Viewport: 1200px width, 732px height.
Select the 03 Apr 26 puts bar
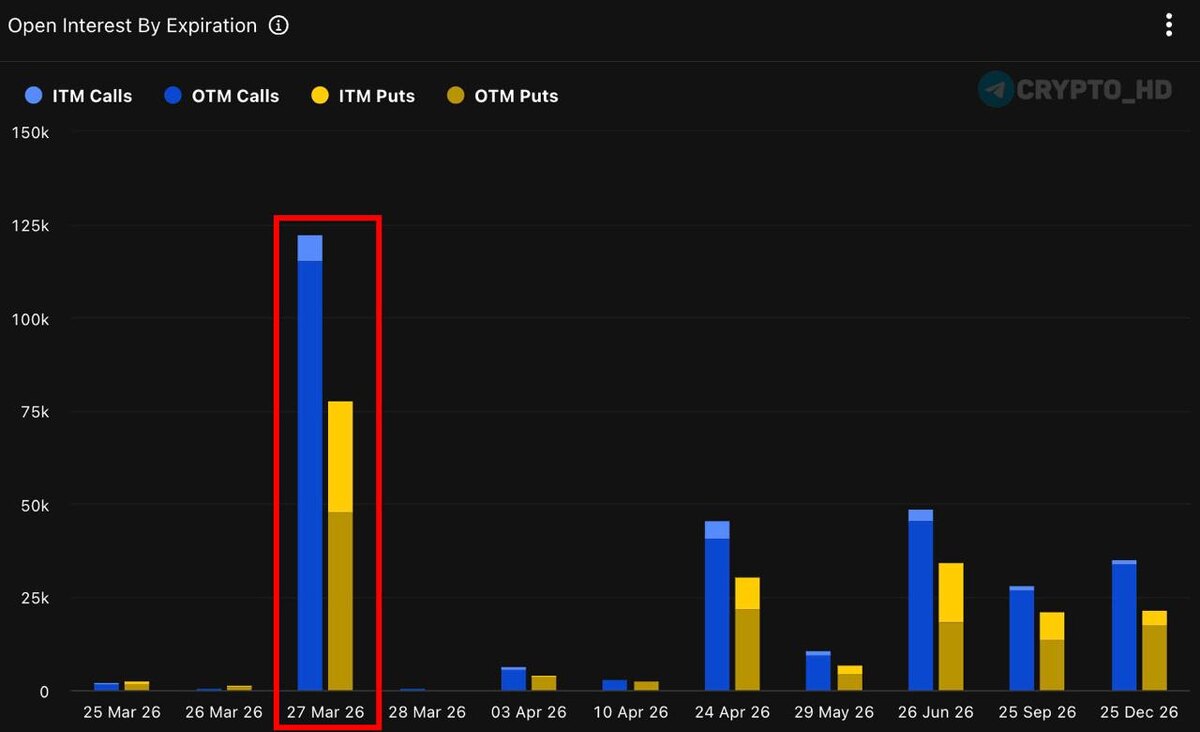[x=543, y=683]
